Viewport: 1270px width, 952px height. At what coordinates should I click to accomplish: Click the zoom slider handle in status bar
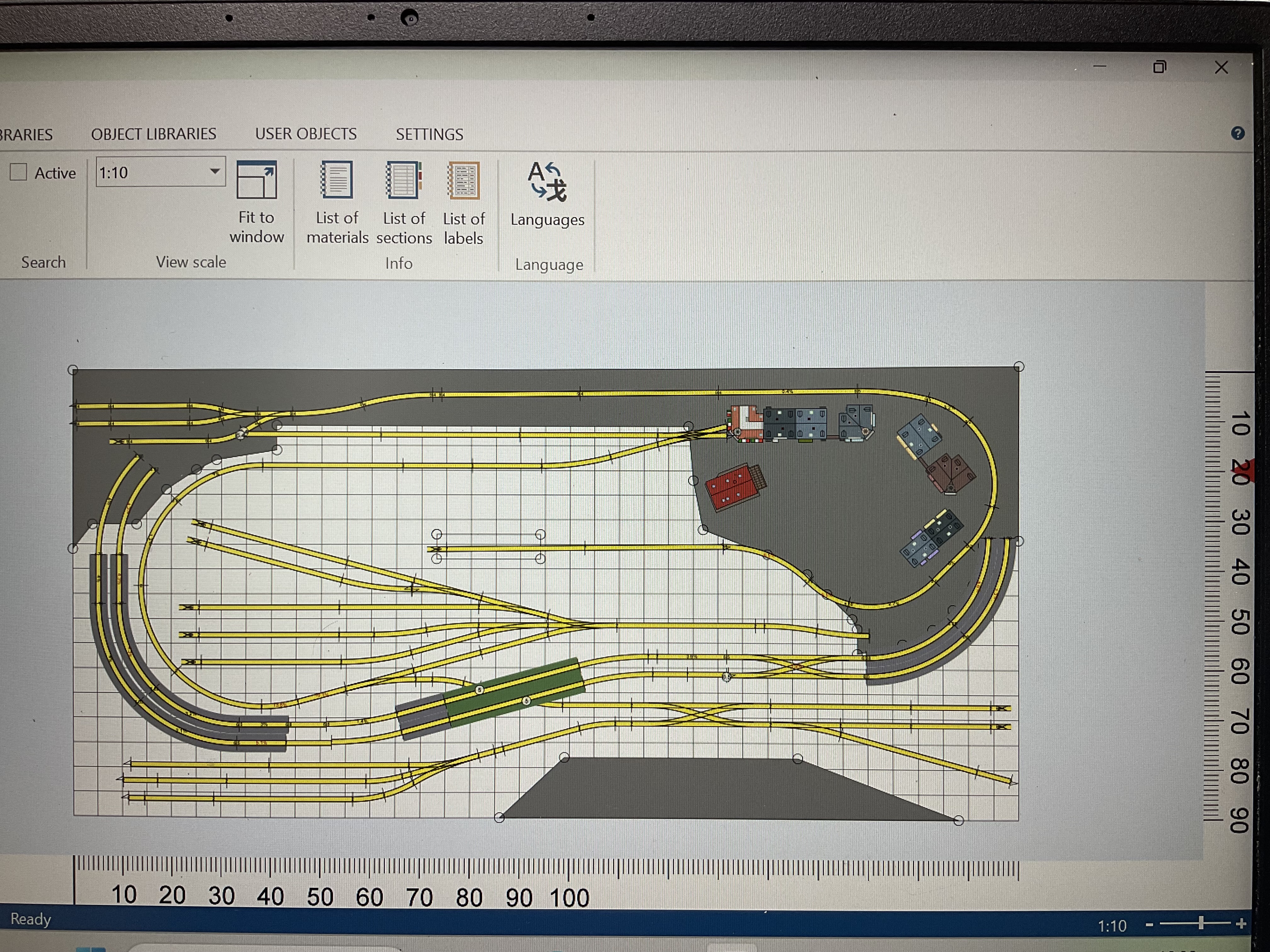[x=1200, y=923]
